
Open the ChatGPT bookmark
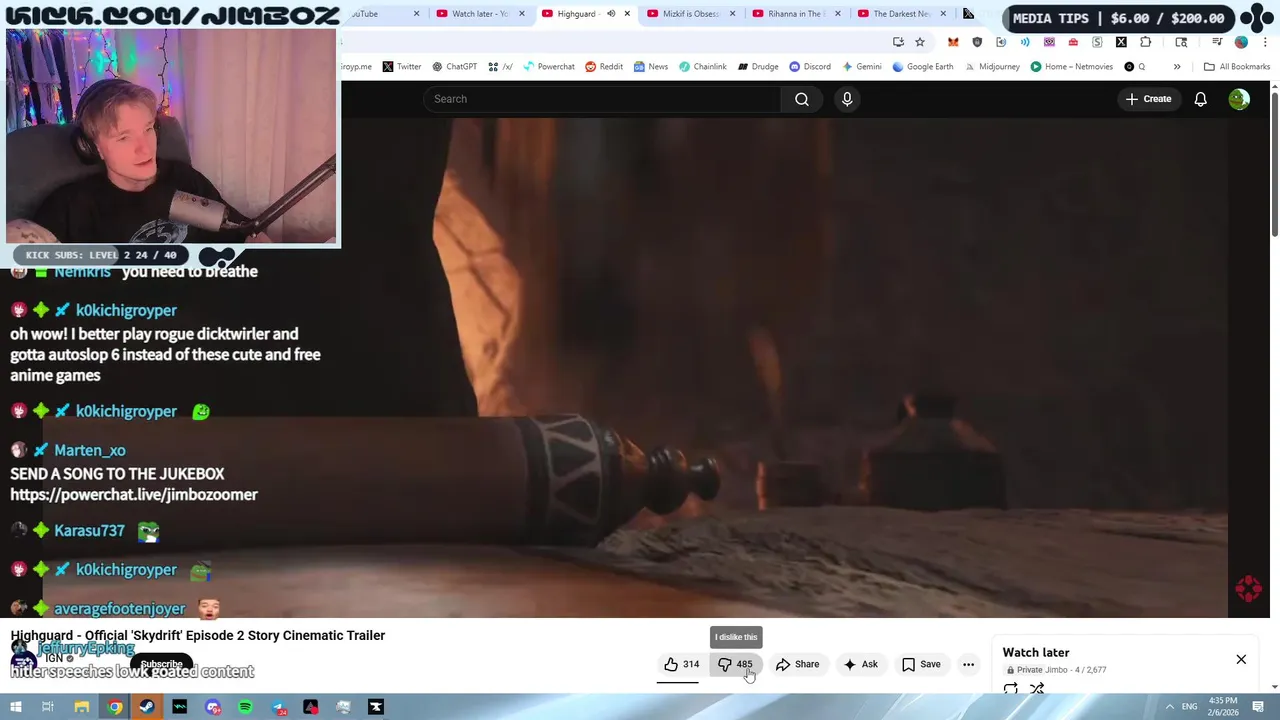click(454, 67)
